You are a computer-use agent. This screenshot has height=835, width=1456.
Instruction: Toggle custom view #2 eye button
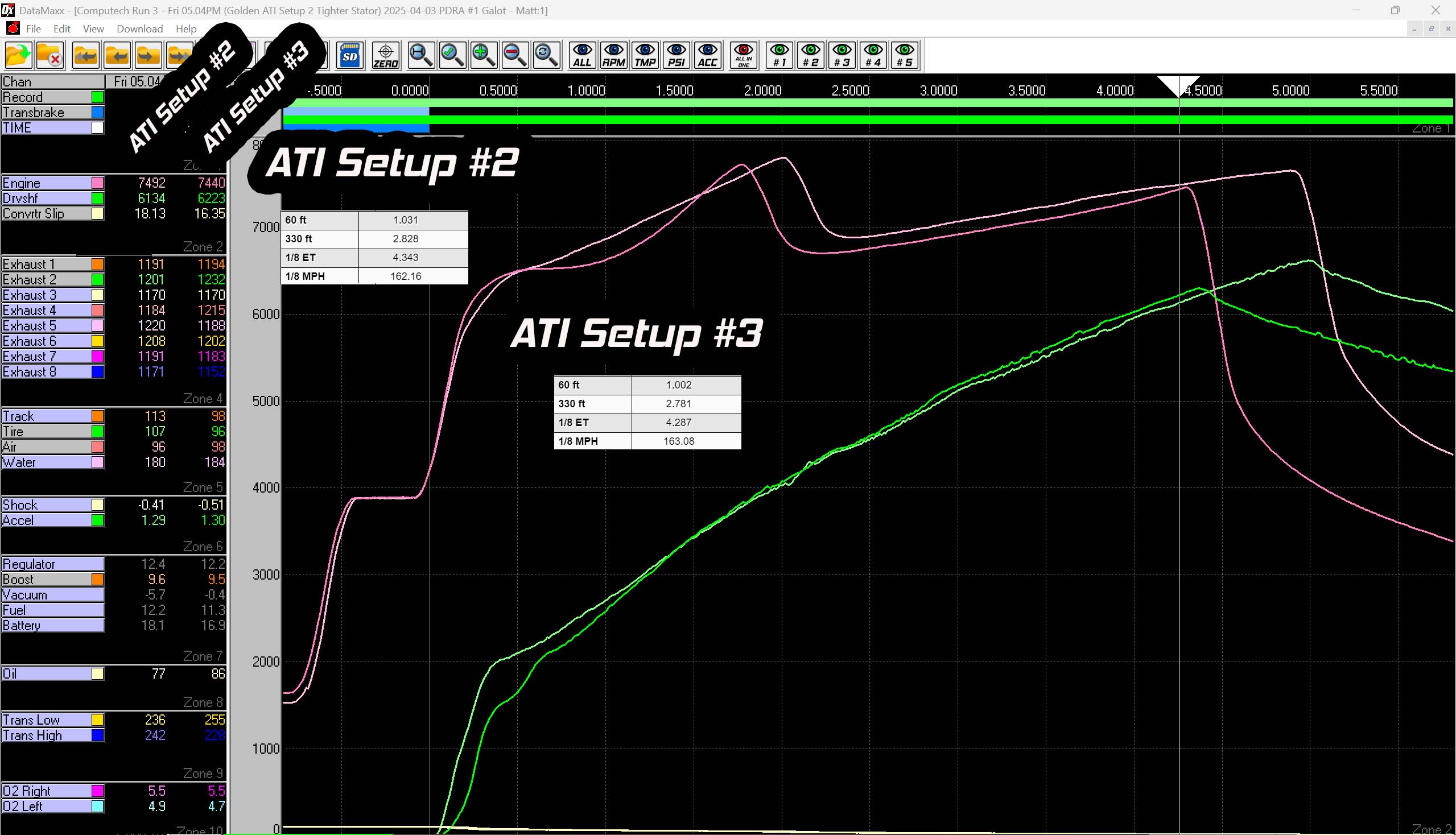pos(811,56)
